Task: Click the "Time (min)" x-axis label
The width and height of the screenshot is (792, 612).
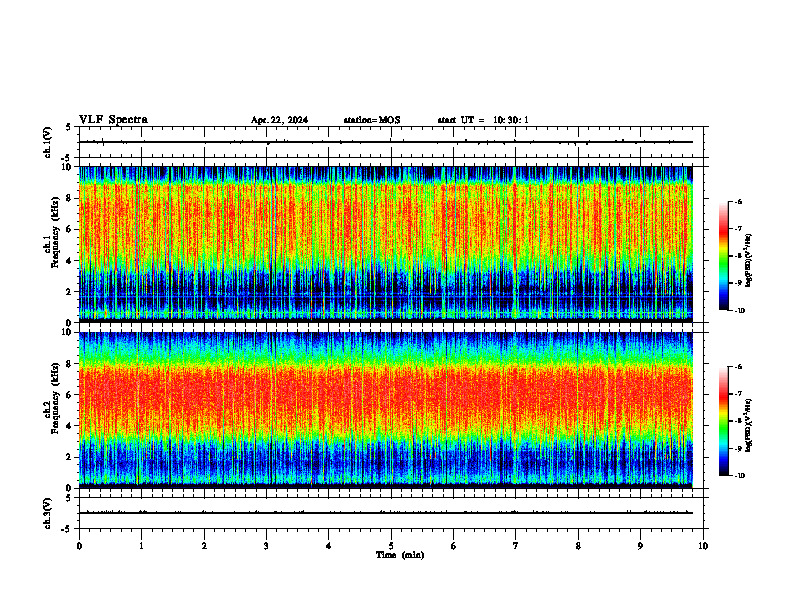Action: pyautogui.click(x=400, y=555)
